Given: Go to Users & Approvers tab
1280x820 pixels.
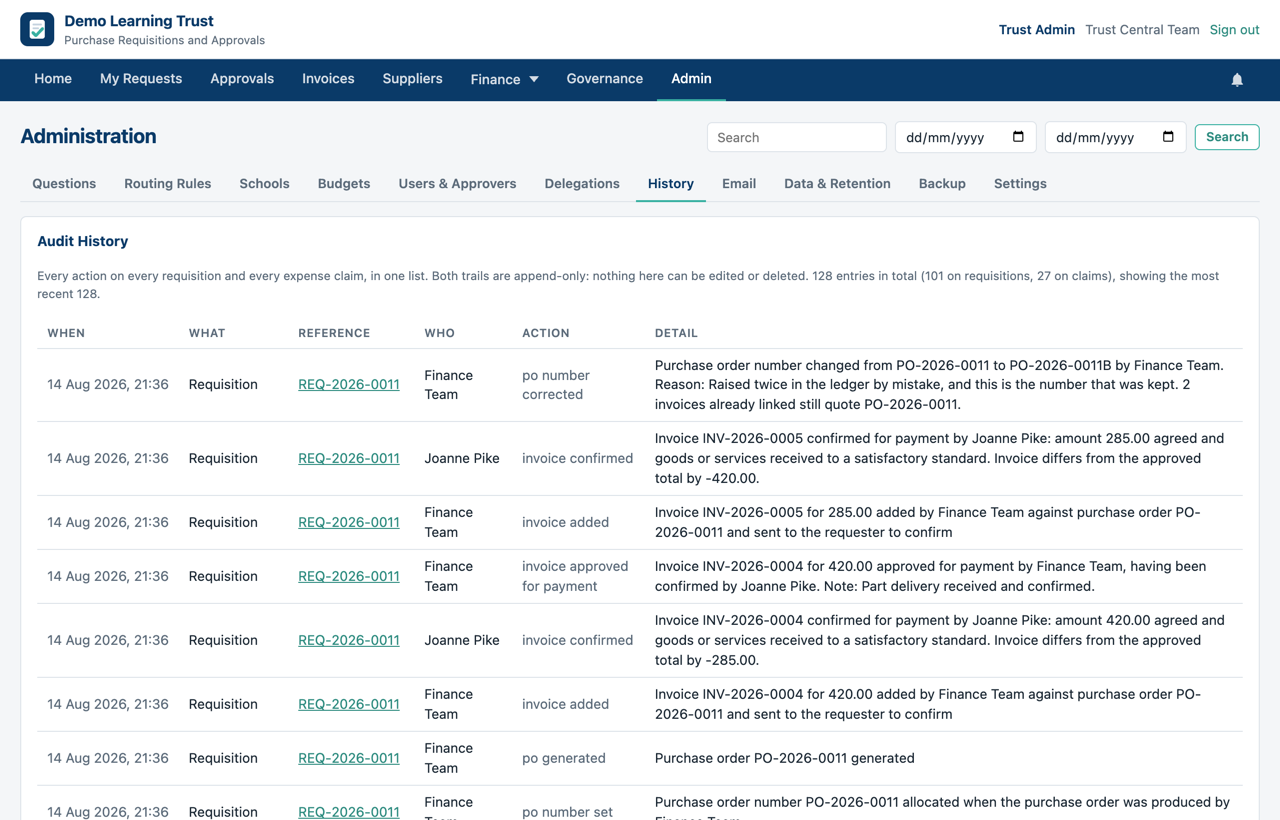Looking at the screenshot, I should coord(457,184).
